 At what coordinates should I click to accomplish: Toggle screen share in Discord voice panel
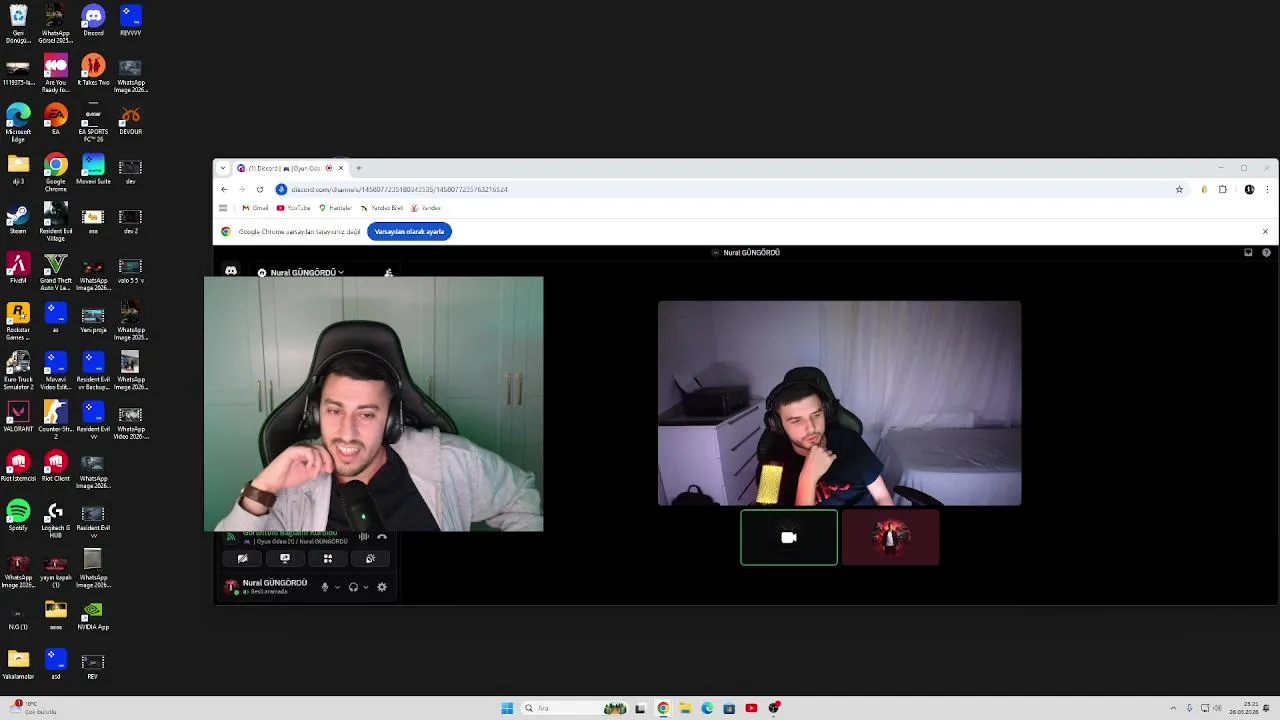pos(285,559)
